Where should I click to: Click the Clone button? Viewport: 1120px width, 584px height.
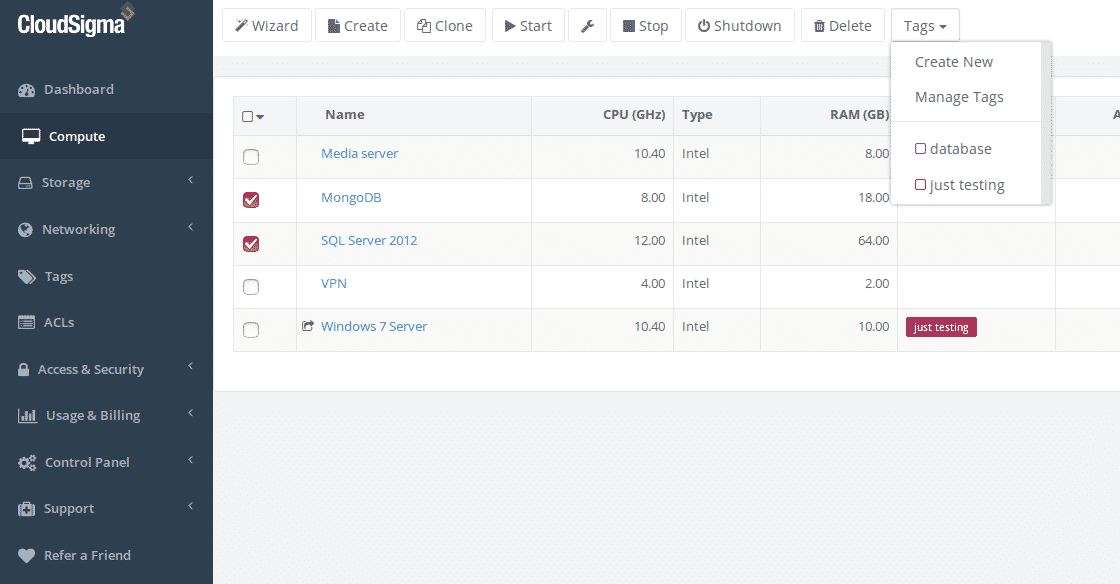[444, 26]
